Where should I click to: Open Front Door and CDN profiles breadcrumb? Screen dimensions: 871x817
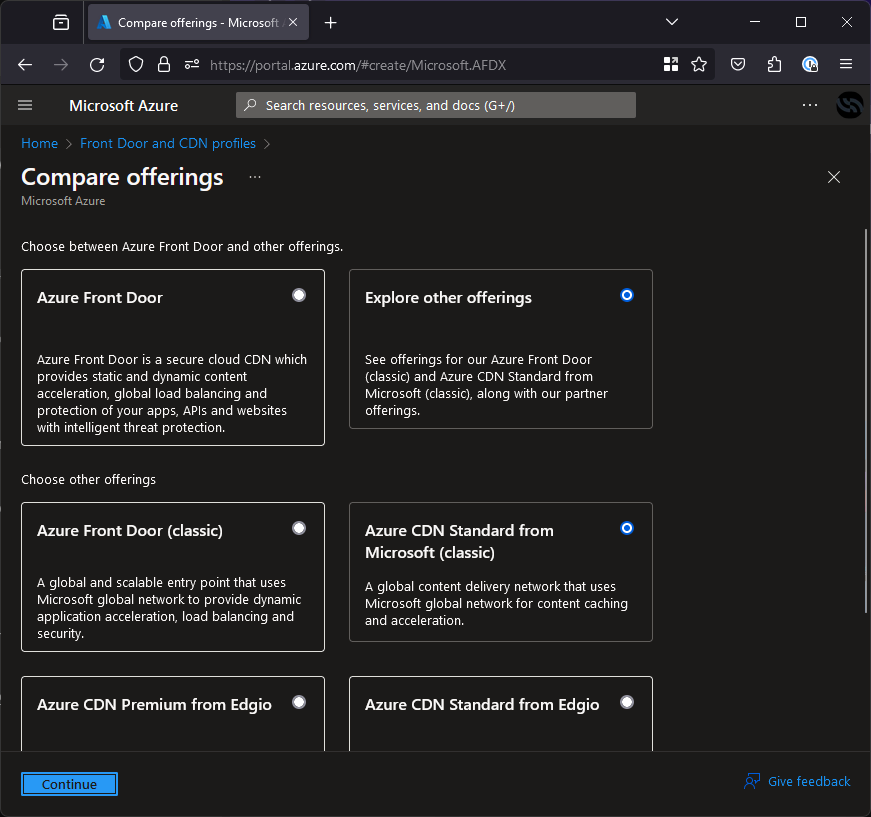[168, 143]
